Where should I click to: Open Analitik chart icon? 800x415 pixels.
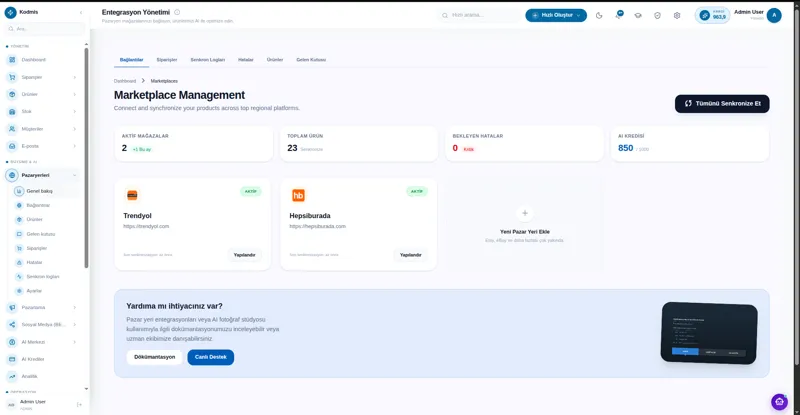point(12,376)
